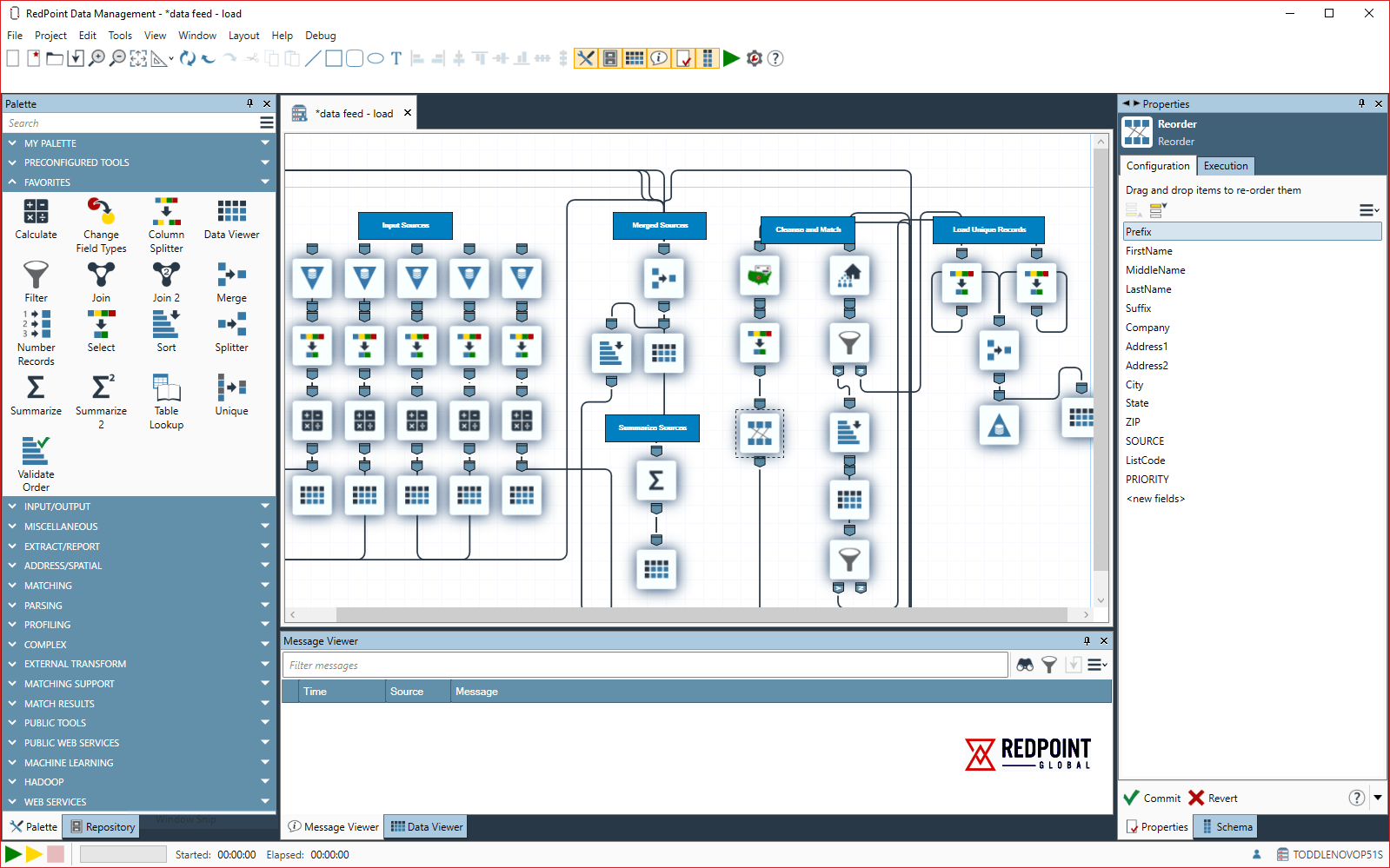Revert the Reorder configuration changes
Viewport: 1390px width, 868px height.
pyautogui.click(x=1213, y=798)
